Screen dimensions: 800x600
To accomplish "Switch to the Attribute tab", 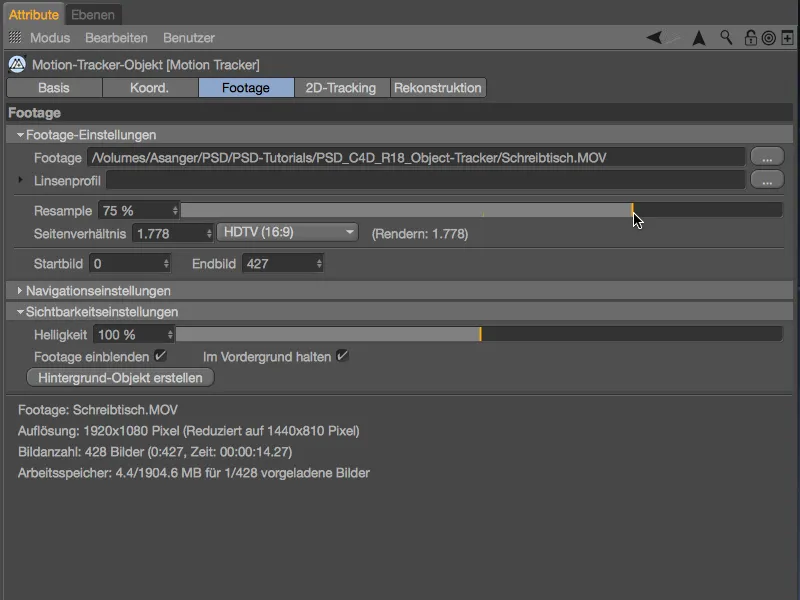I will (x=34, y=15).
